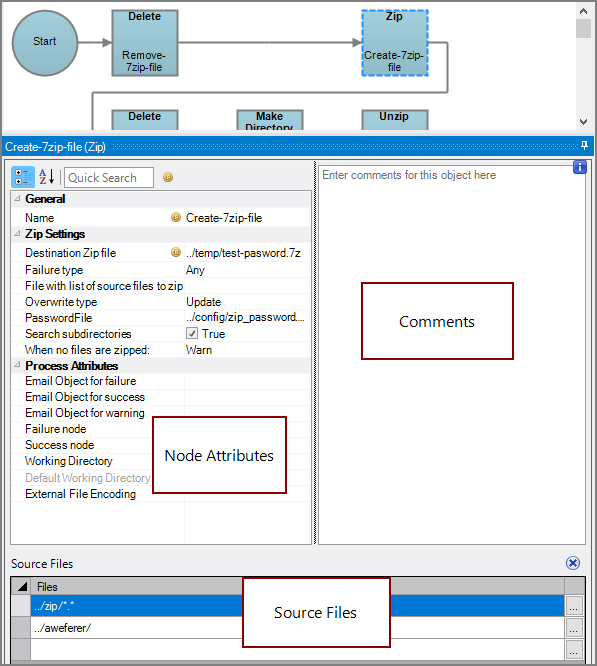
Task: Open the blue info icon in comments pane
Action: (580, 167)
